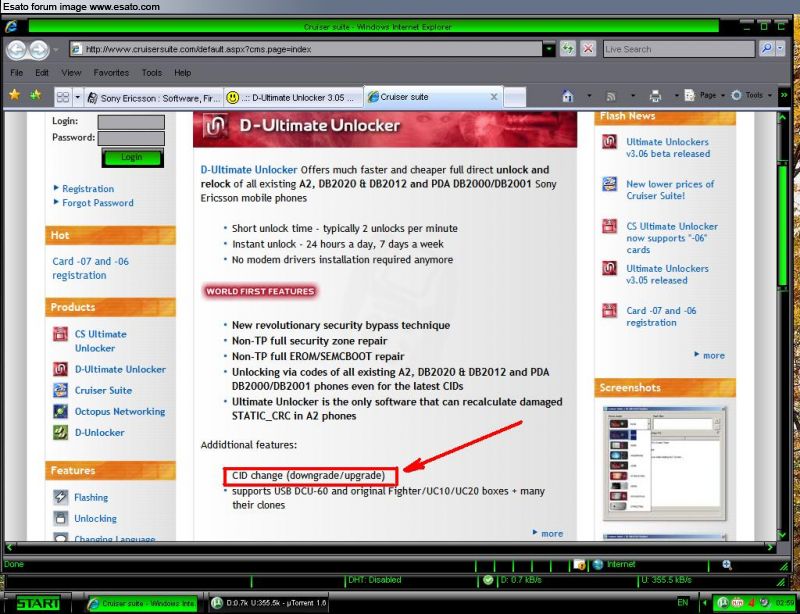Open the search provider dropdown arrow
Image resolution: width=800 pixels, height=614 pixels.
pos(781,49)
